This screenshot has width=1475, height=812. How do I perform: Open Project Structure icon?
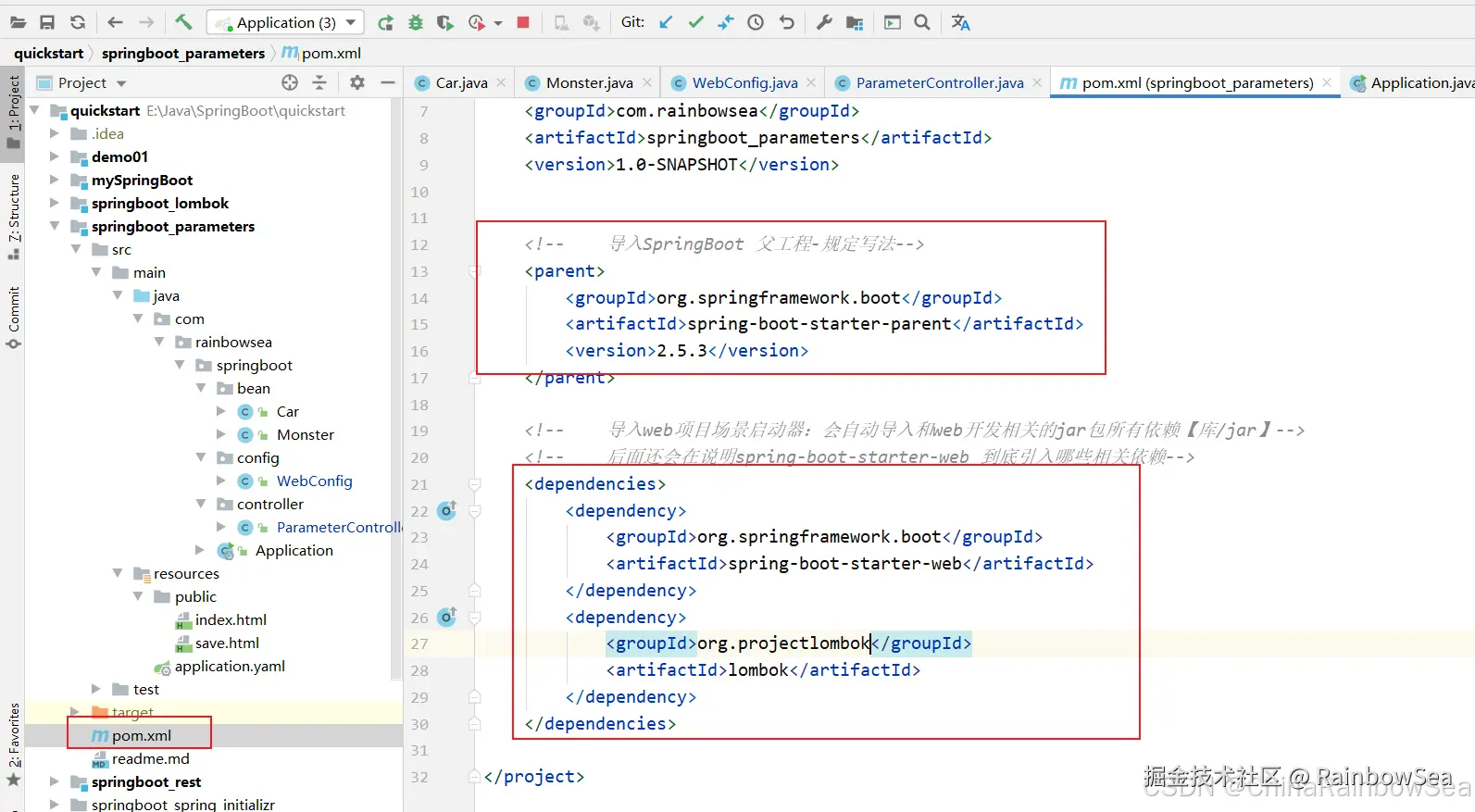tap(855, 22)
